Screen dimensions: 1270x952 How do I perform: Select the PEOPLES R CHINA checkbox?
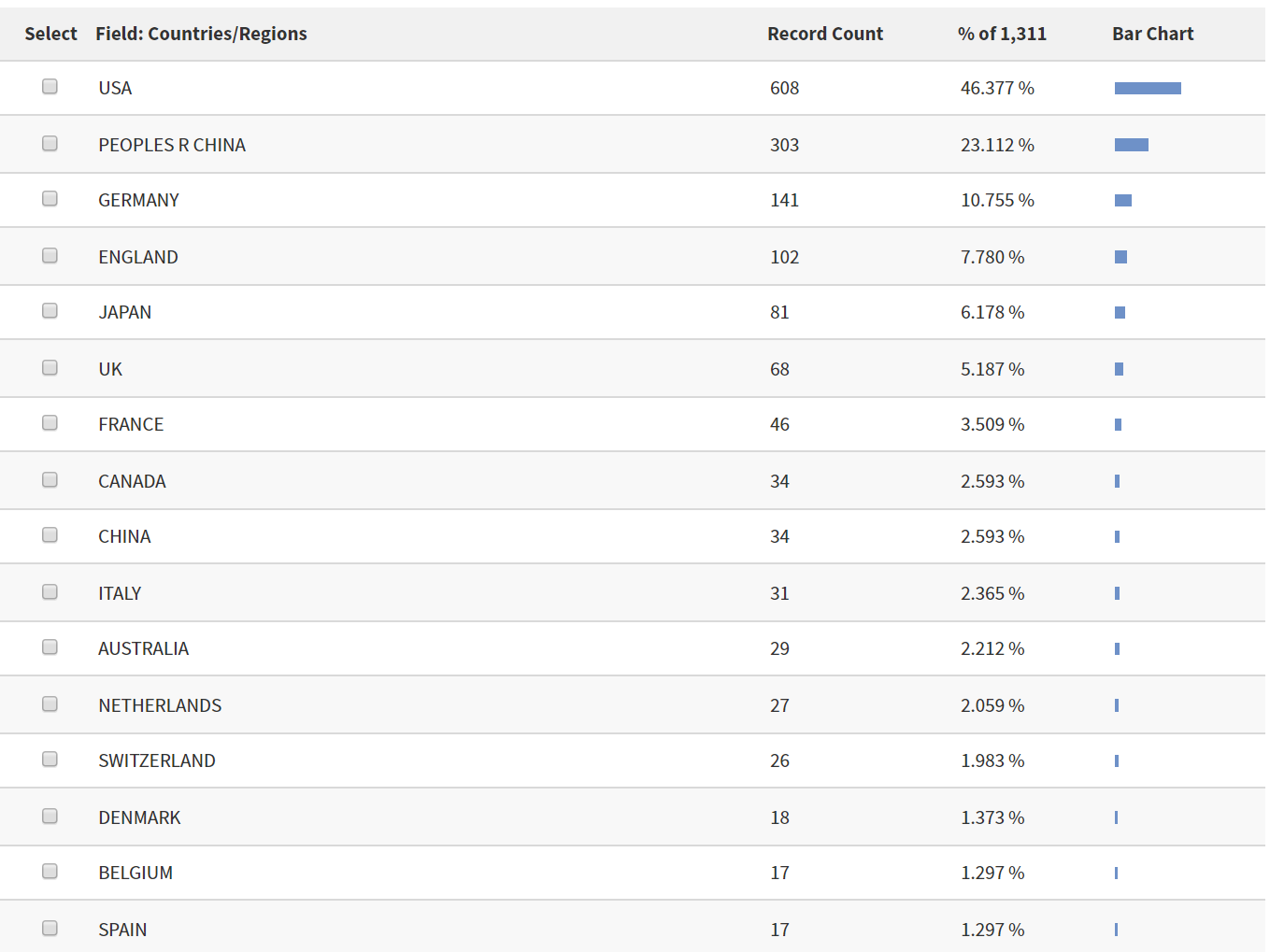[50, 143]
